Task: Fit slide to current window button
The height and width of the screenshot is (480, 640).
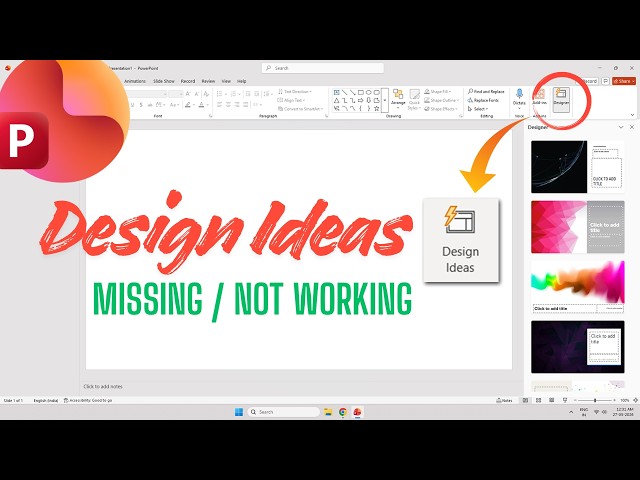Action: pyautogui.click(x=635, y=400)
